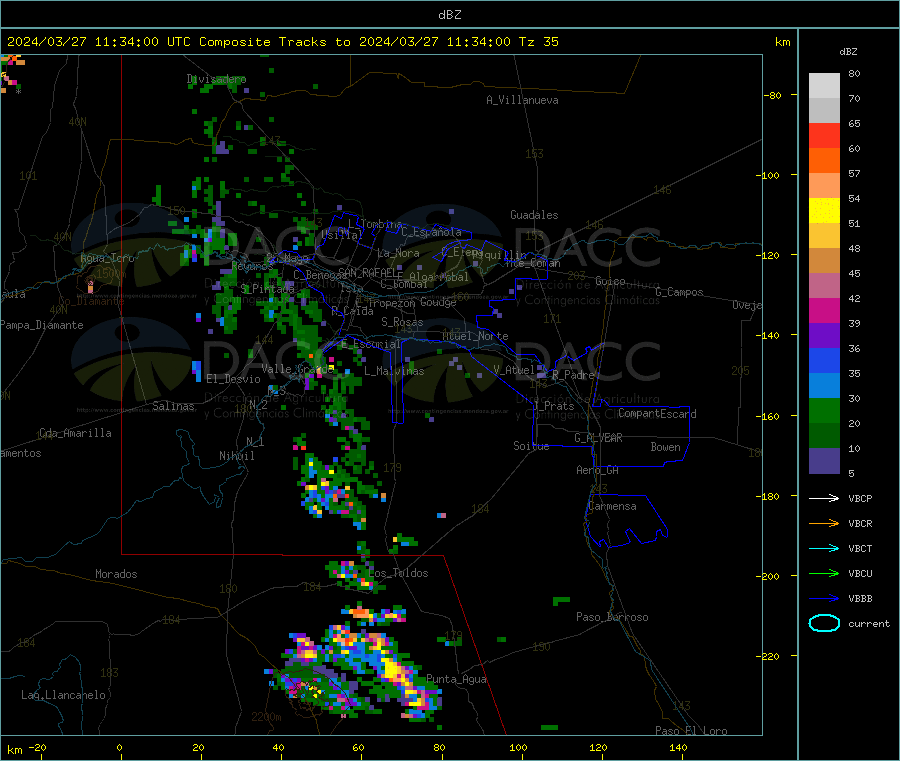
Task: Click the cyan 'current' ellipse symbol
Action: coord(824,623)
